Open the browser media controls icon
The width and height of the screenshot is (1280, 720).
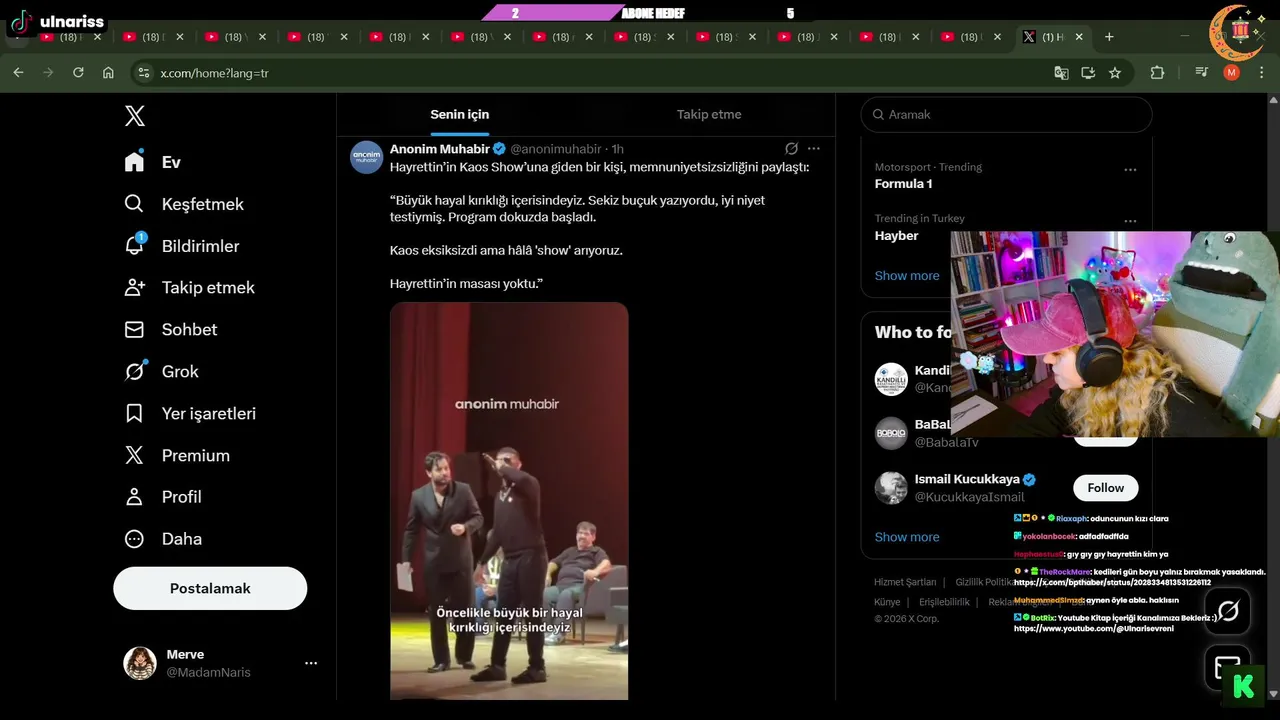point(1202,72)
